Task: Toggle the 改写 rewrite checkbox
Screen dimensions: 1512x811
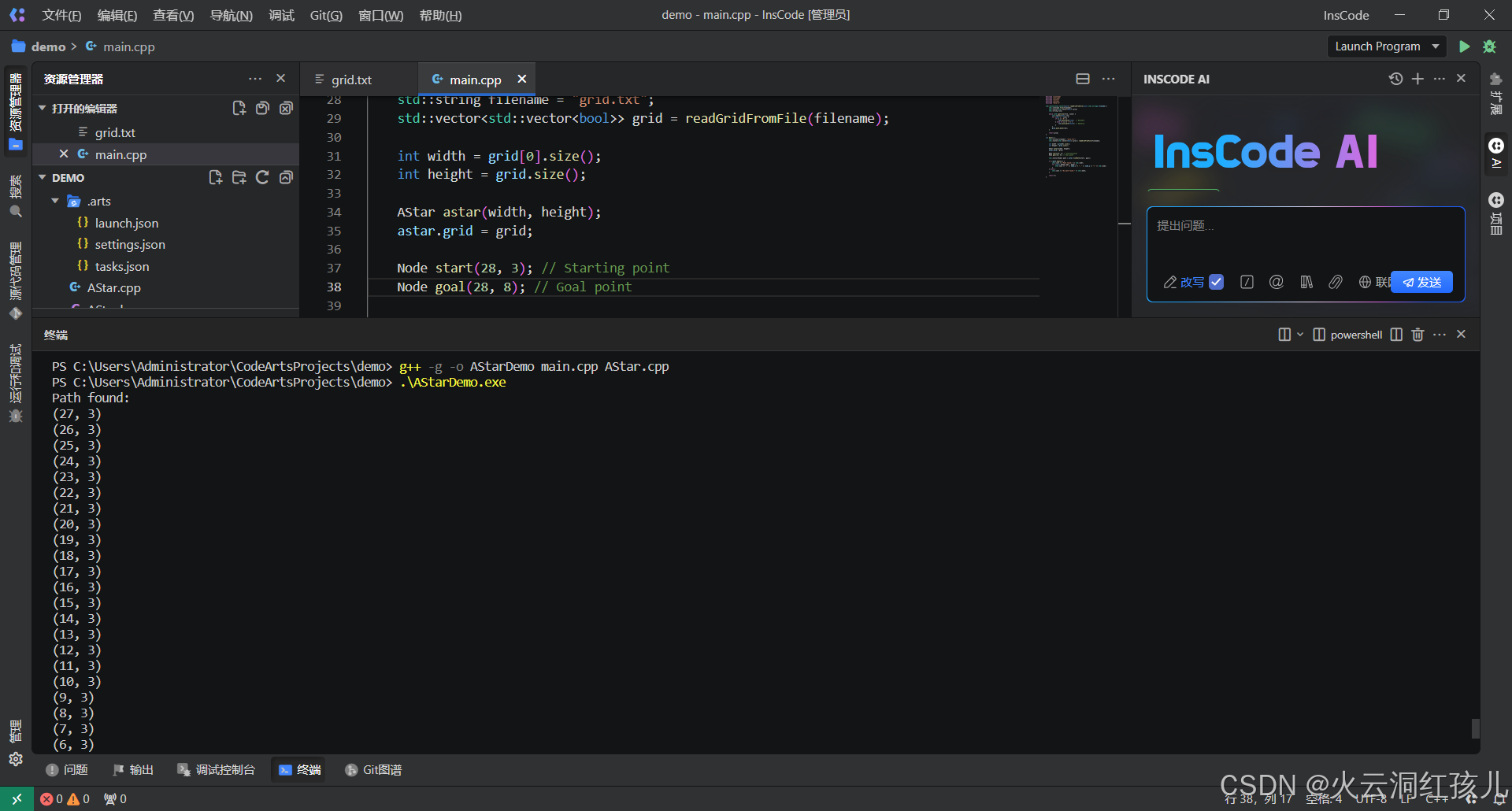Action: [x=1216, y=282]
